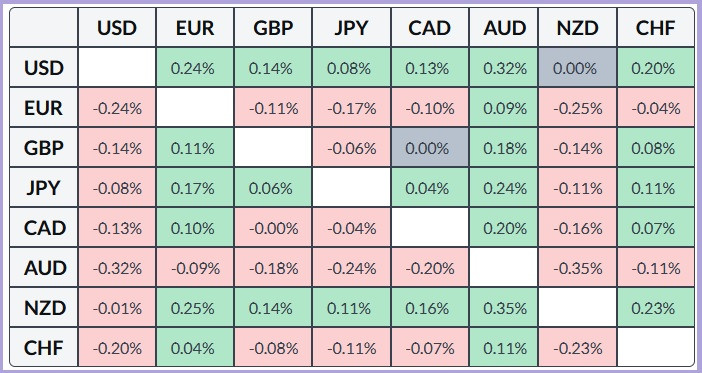The height and width of the screenshot is (373, 702).
Task: Click the gray USD/NZD 0.00% cell
Action: coord(578,68)
